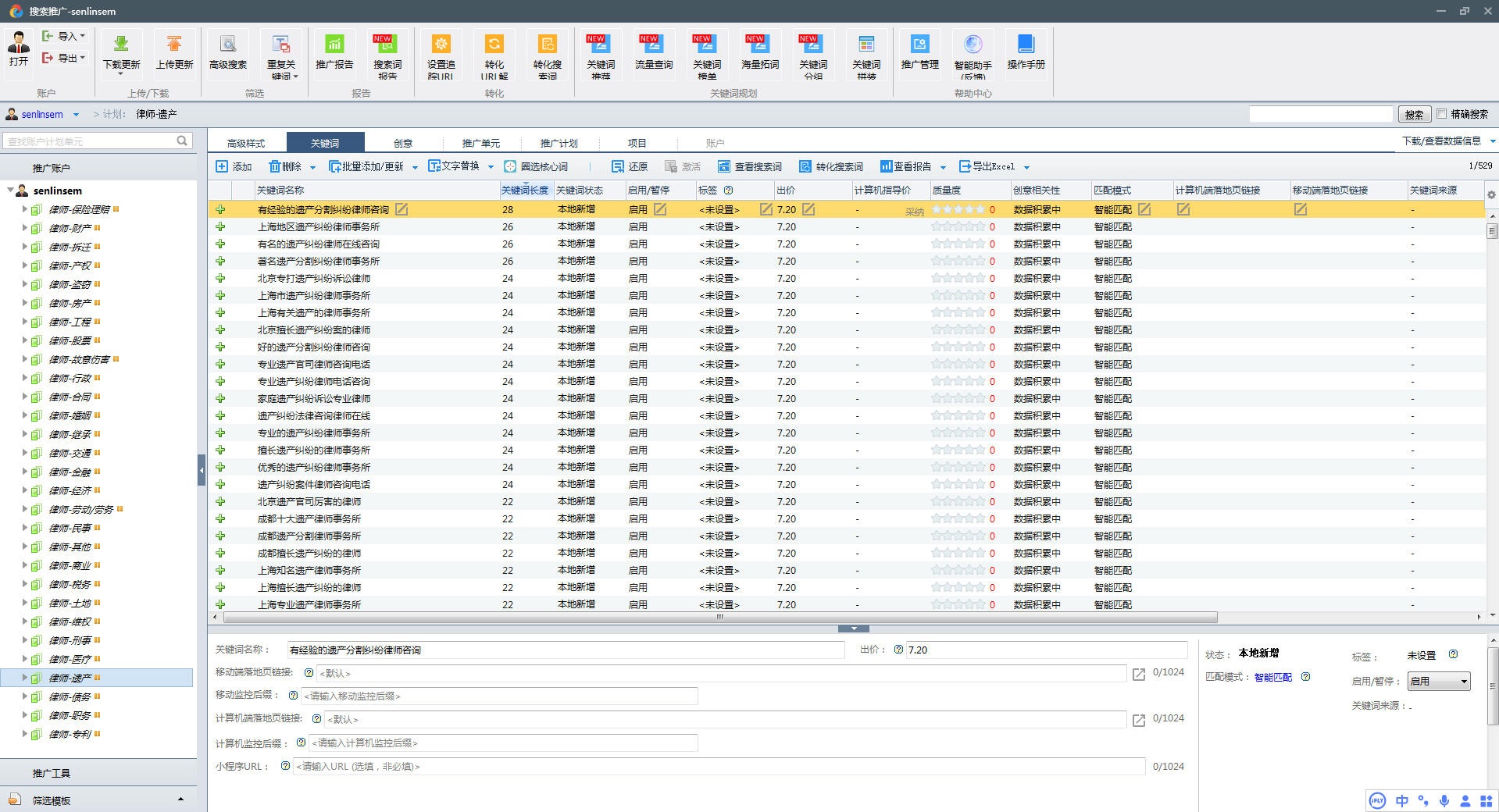This screenshot has height=812, width=1499.
Task: Click the 搜索 button
Action: pyautogui.click(x=1414, y=115)
